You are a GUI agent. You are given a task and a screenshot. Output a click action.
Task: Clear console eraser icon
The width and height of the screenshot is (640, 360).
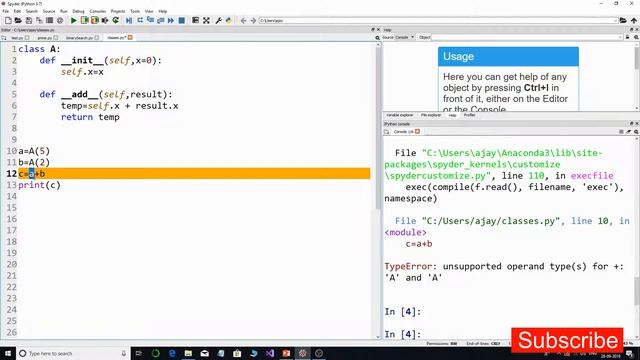coord(629,131)
